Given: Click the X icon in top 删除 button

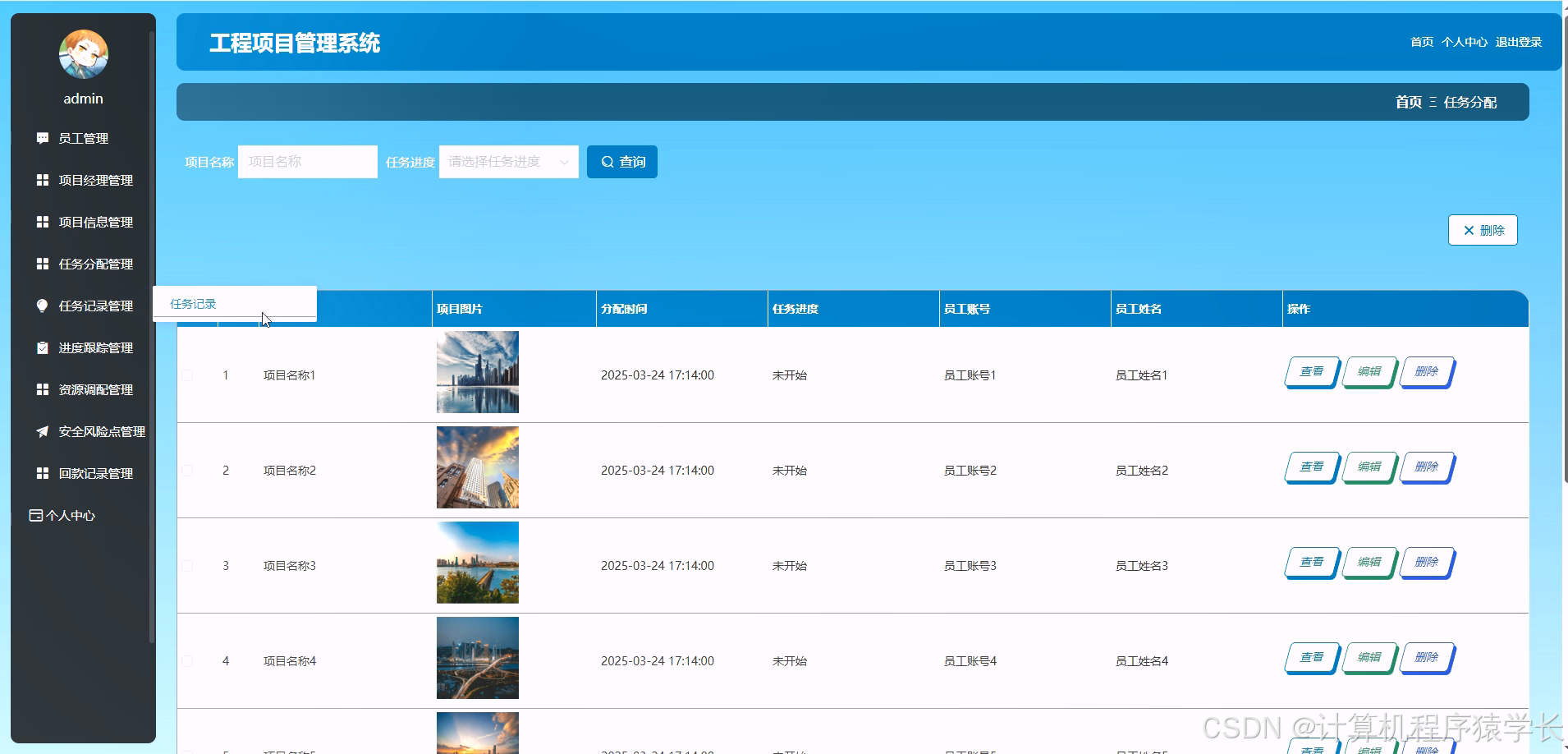Looking at the screenshot, I should (x=1469, y=230).
